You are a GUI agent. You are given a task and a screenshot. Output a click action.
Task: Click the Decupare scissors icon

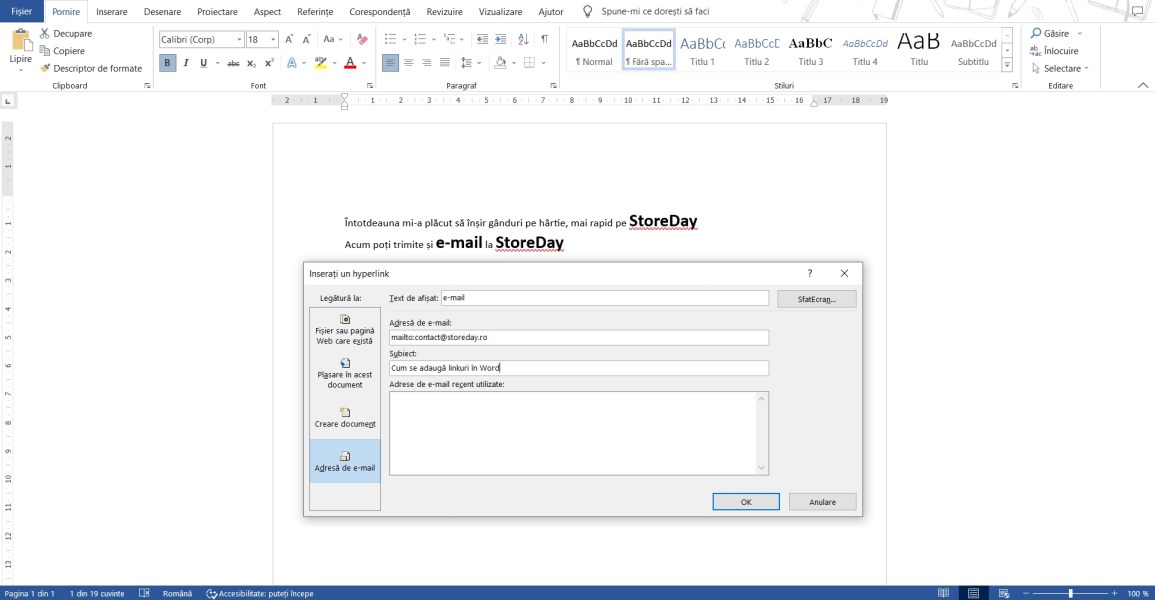[44, 34]
